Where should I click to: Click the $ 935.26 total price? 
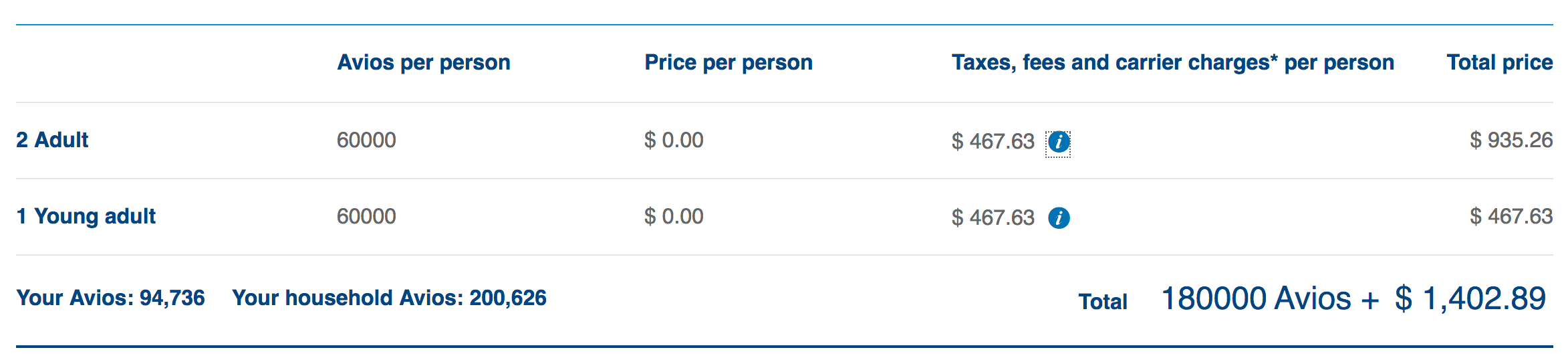1511,140
